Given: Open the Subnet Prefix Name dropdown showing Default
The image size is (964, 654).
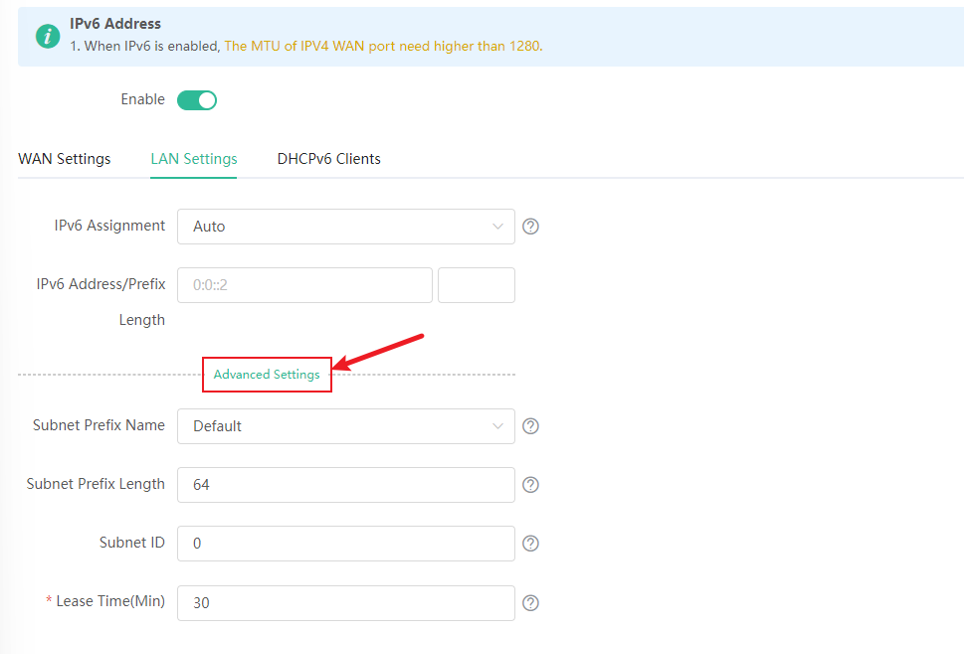Looking at the screenshot, I should (346, 426).
